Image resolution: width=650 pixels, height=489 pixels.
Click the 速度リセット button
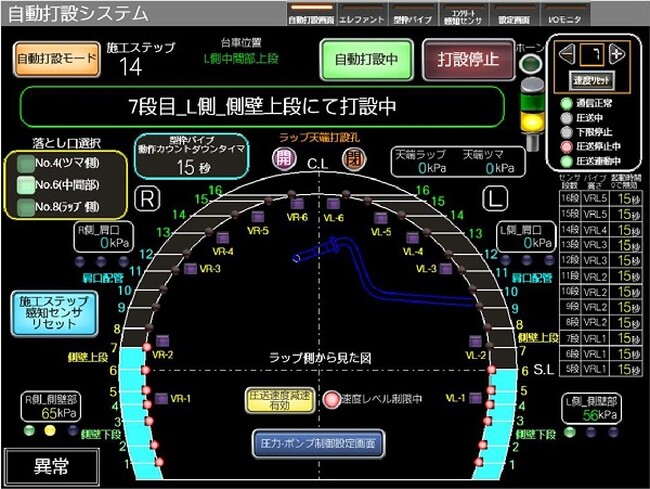tap(591, 81)
